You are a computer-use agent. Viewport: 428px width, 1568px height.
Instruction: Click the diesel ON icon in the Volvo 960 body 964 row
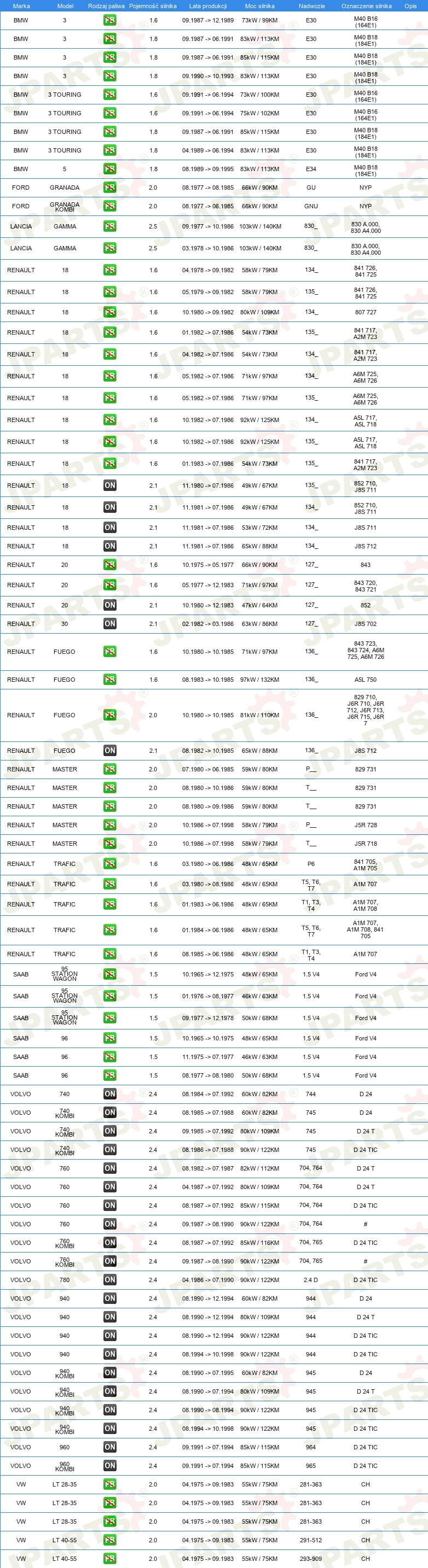pos(110,1447)
